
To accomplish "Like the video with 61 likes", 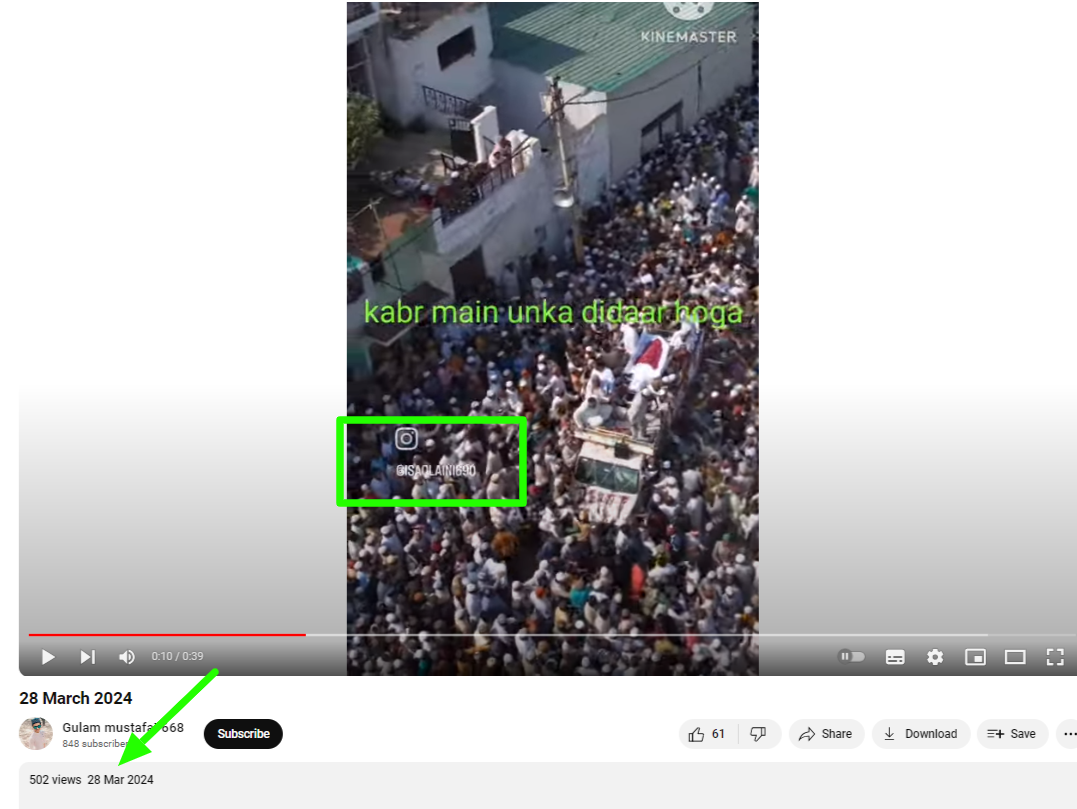I will pyautogui.click(x=707, y=734).
